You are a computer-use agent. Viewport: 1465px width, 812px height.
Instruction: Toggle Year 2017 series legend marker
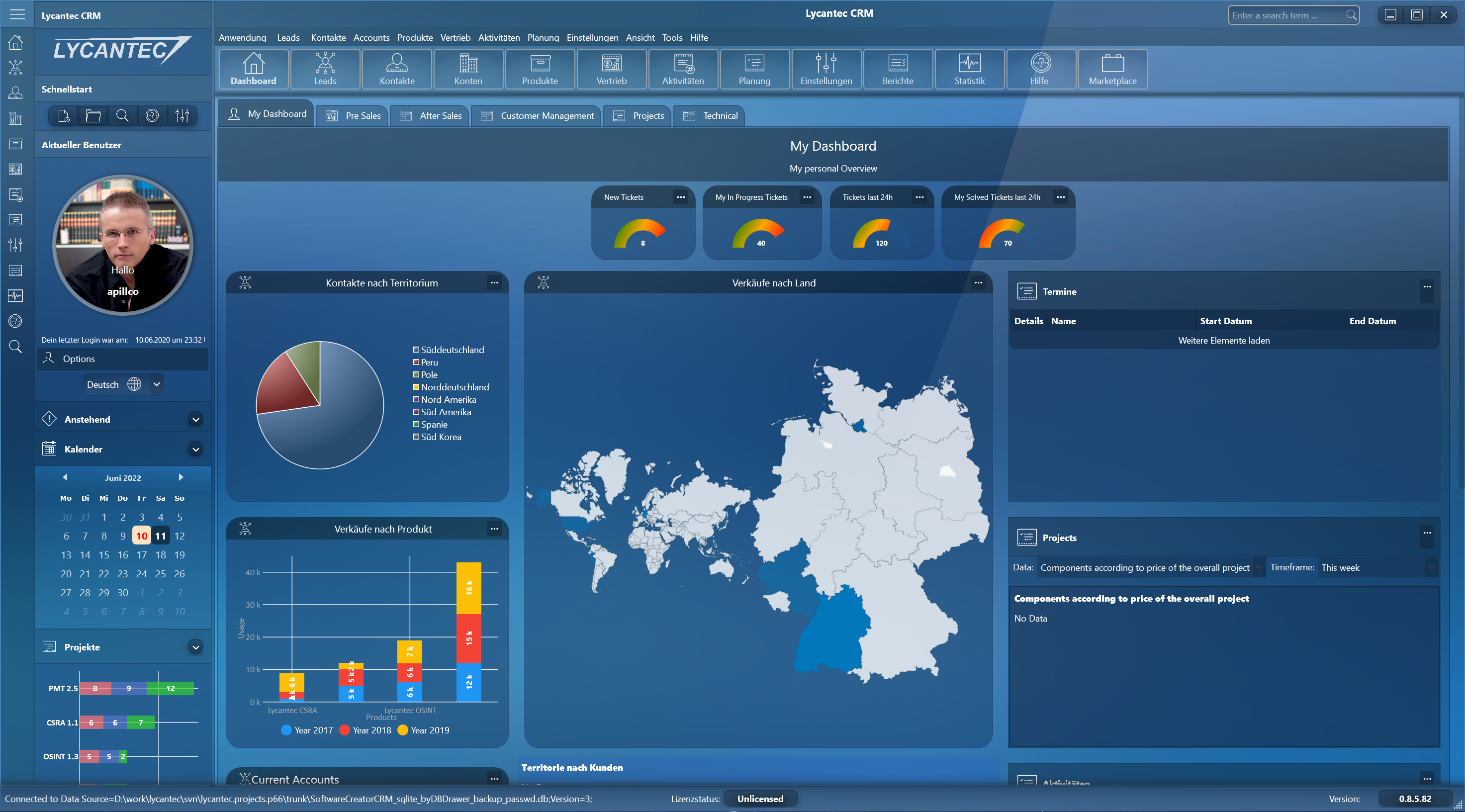(x=286, y=730)
